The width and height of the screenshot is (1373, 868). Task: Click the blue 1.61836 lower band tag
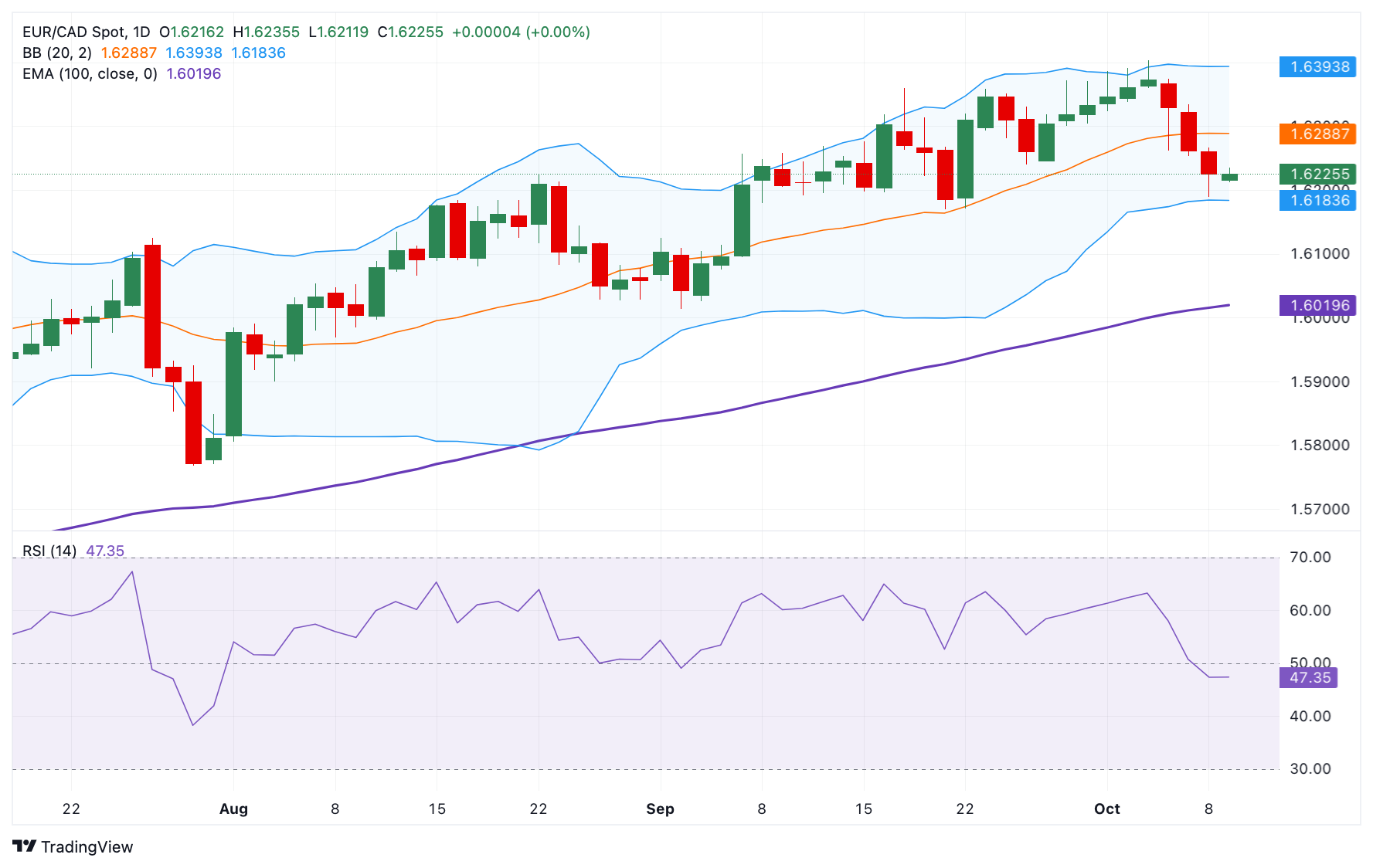(1318, 200)
